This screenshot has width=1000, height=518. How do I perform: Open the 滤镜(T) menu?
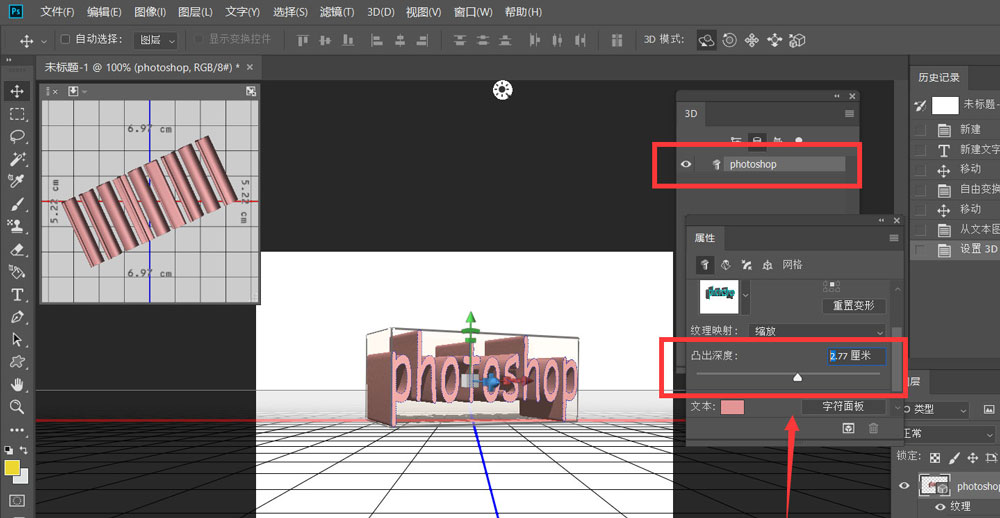point(336,12)
